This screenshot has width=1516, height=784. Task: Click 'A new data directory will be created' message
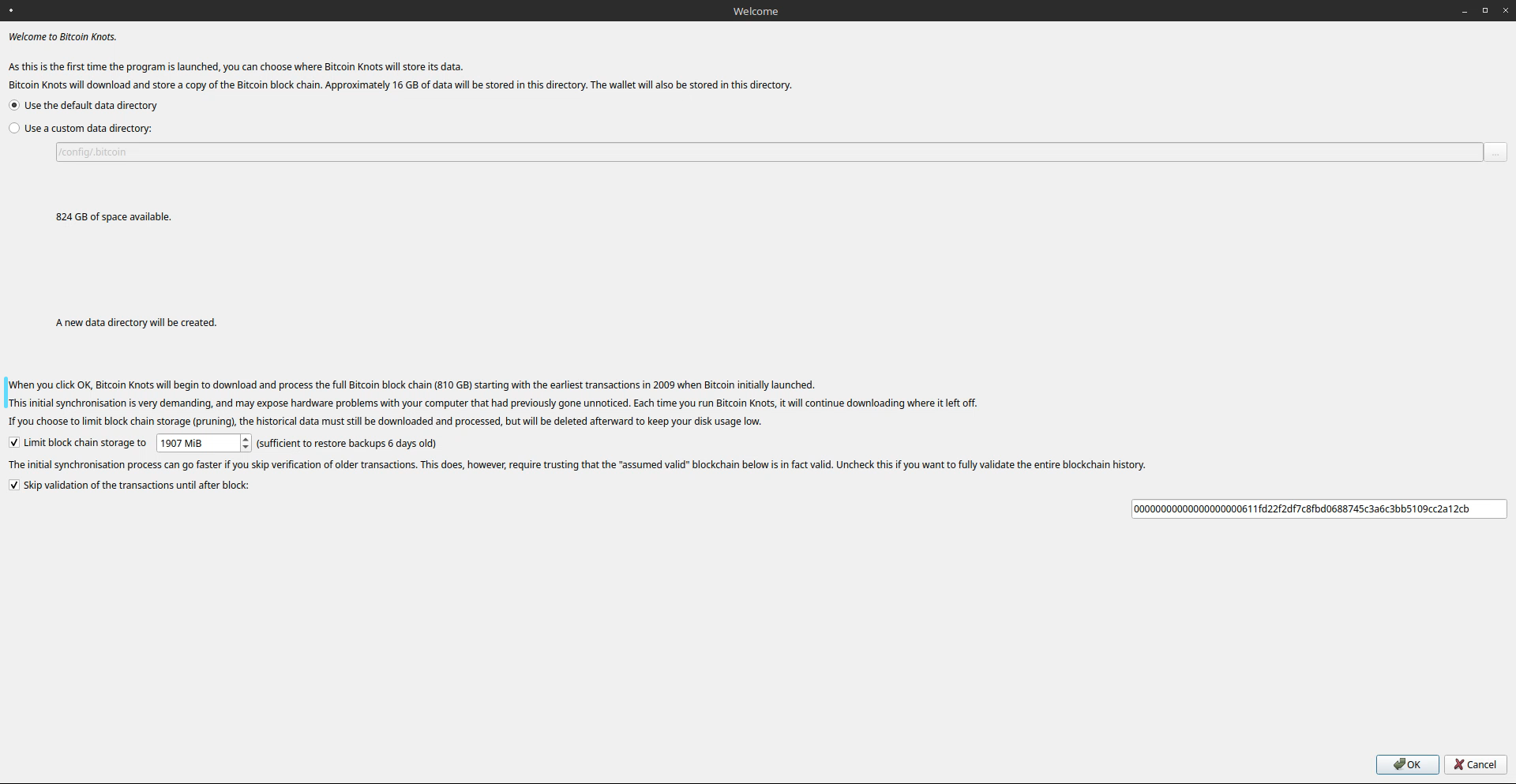tap(136, 322)
